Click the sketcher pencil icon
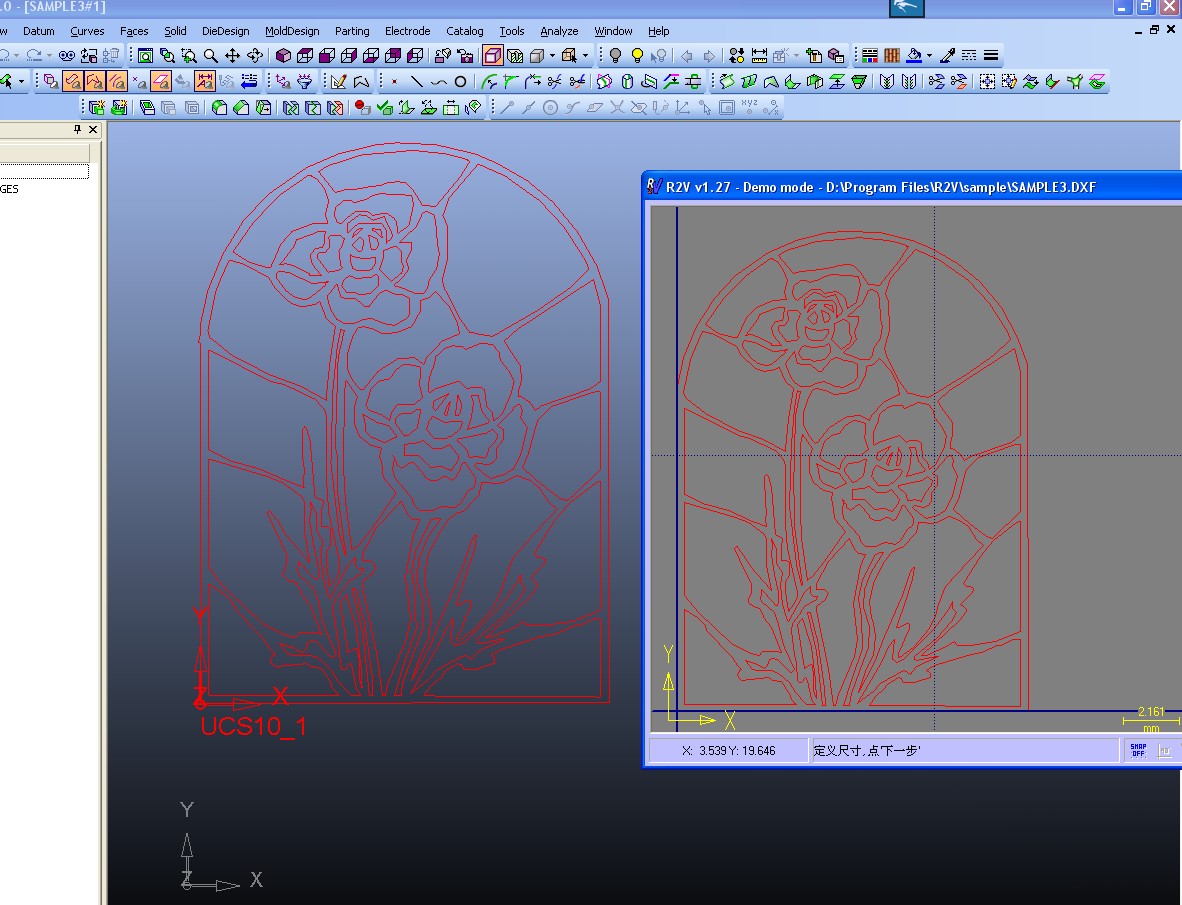 point(338,81)
